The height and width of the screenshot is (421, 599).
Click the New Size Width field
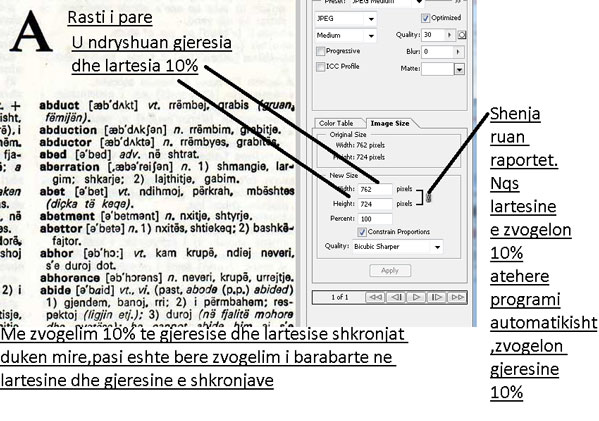click(375, 189)
